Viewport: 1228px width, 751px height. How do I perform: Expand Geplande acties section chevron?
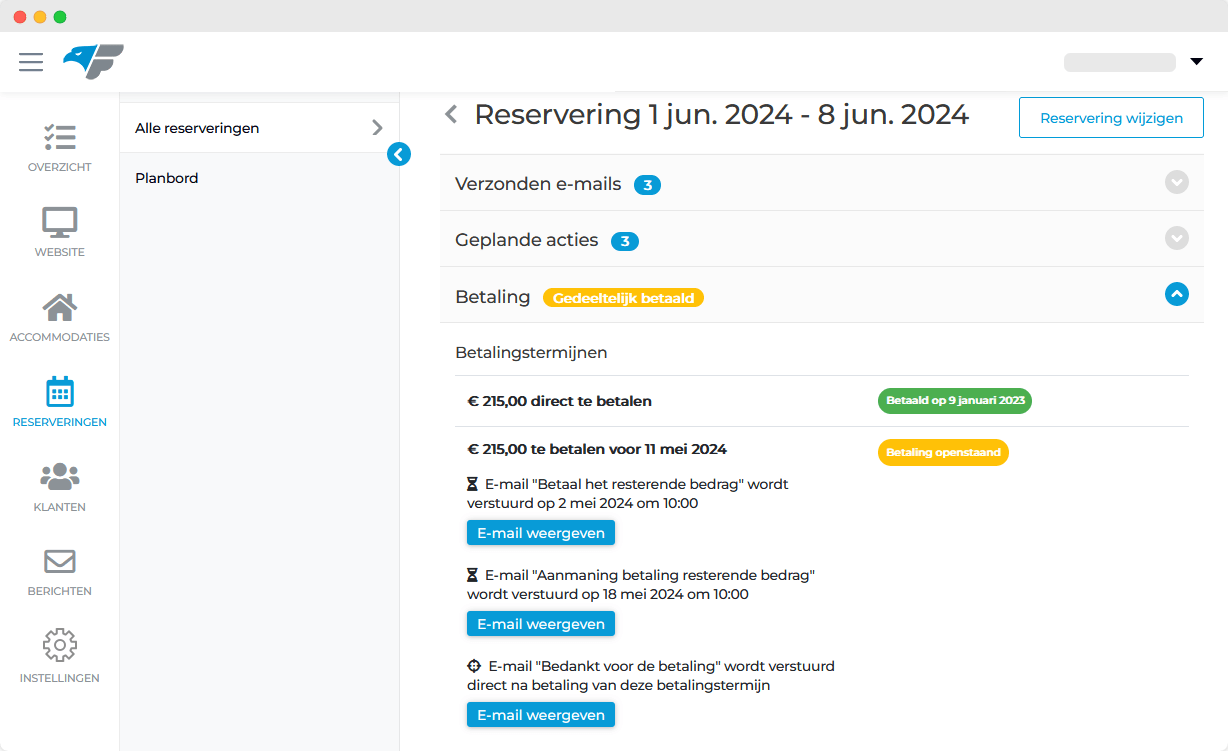pos(1177,238)
